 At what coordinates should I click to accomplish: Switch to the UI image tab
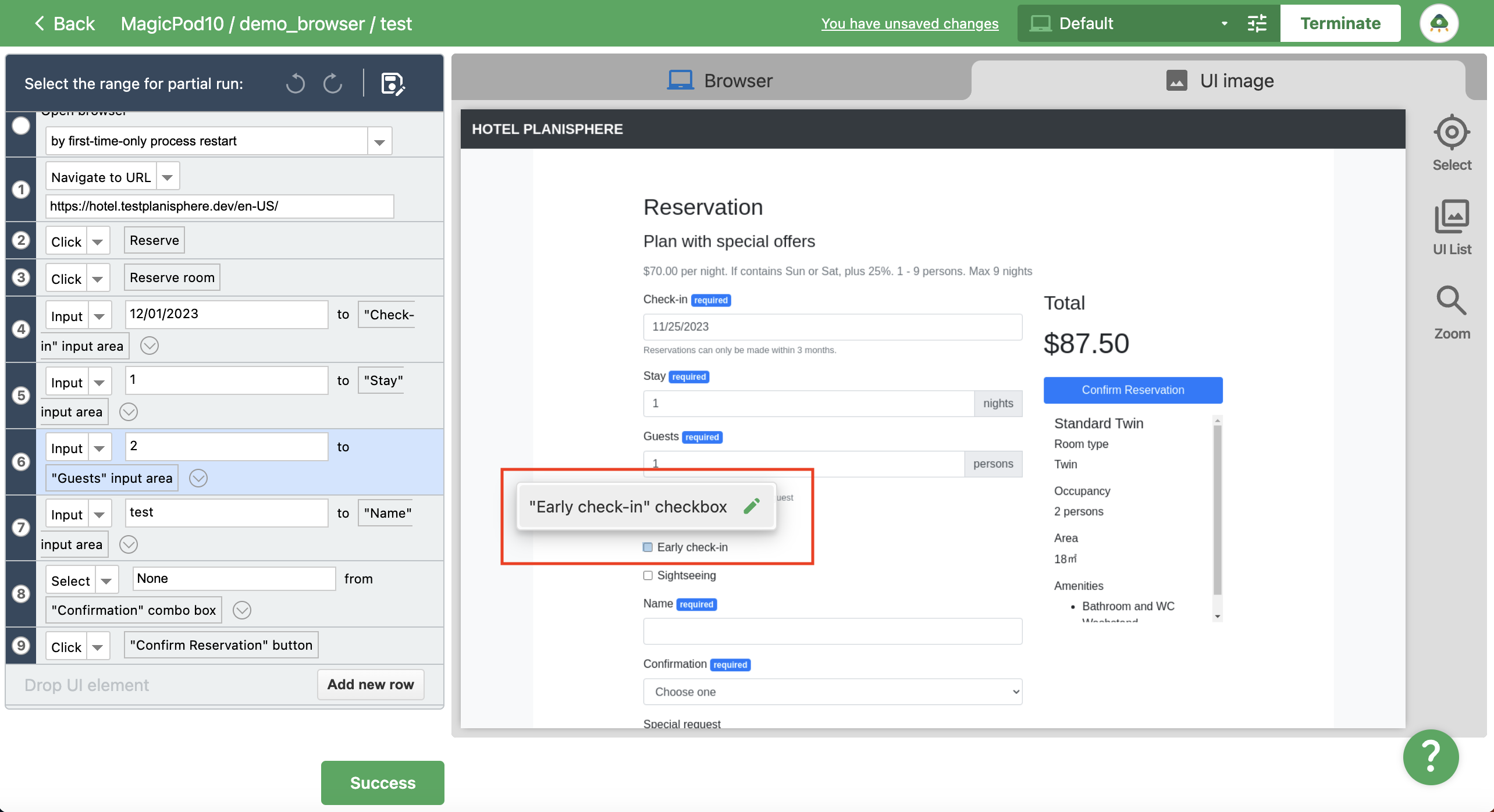coord(1219,80)
